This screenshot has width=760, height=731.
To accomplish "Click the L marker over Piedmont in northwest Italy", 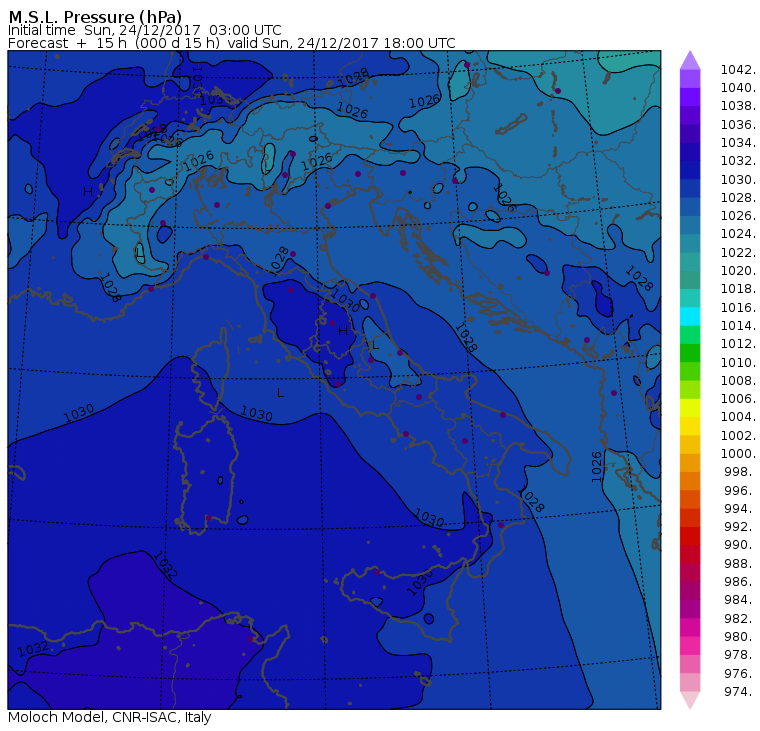I will tap(140, 253).
